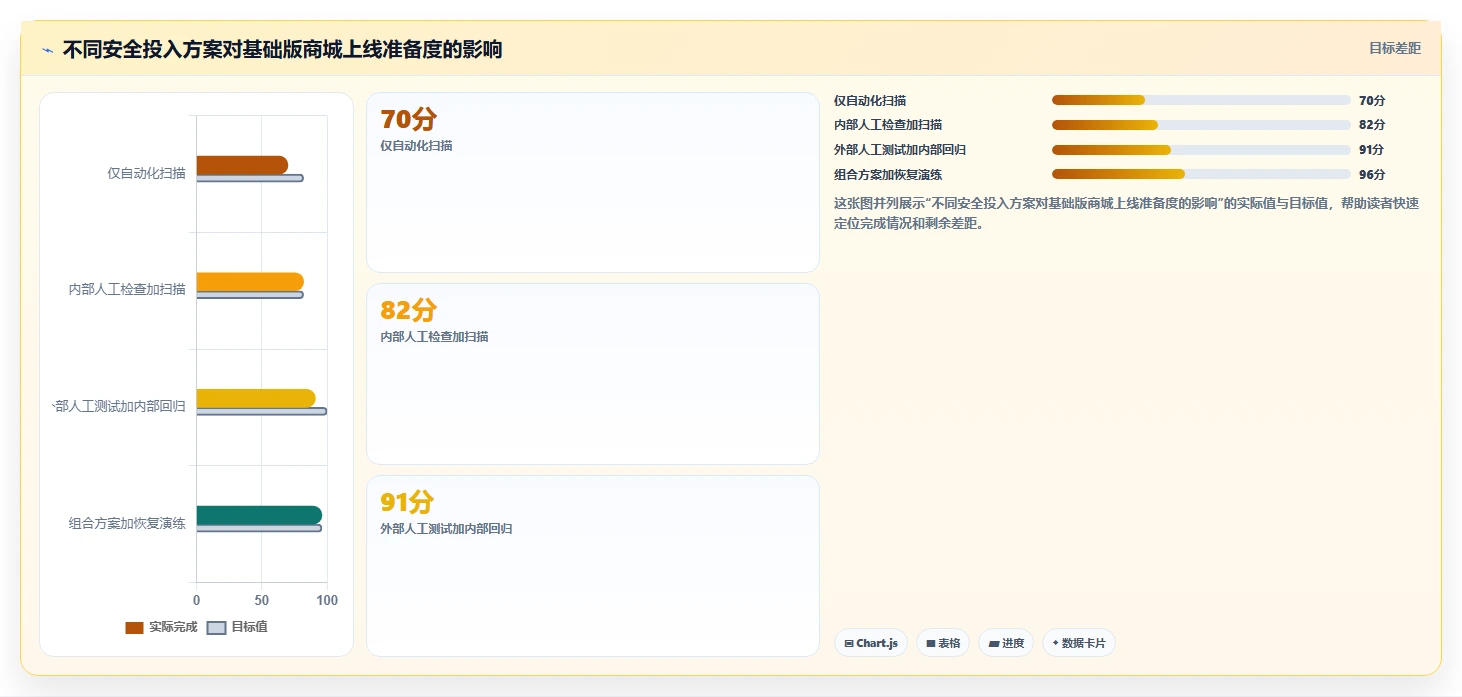Click the progress bar in the 仅自动化扫描 row

tap(1201, 100)
